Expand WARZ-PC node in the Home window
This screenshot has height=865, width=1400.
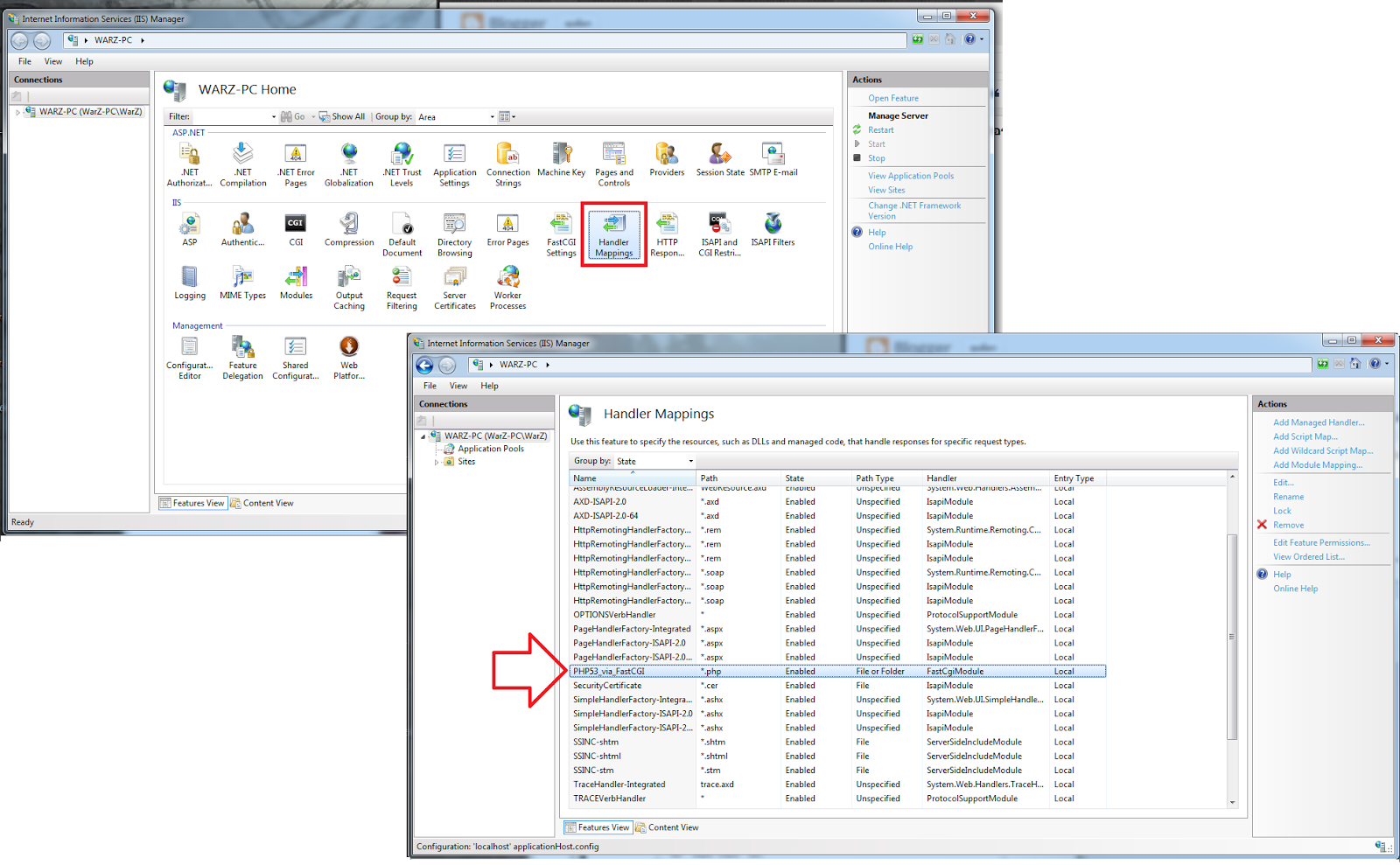pos(17,112)
